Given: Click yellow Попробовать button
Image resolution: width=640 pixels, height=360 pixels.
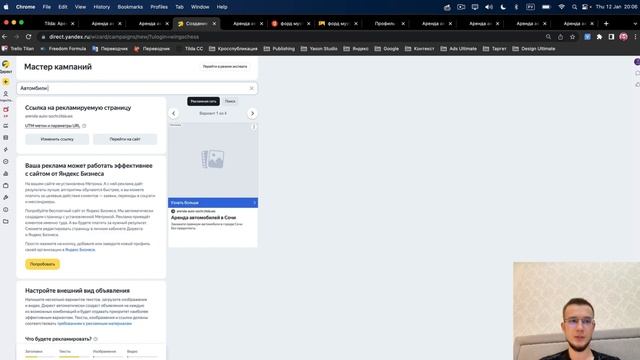Looking at the screenshot, I should [42, 264].
